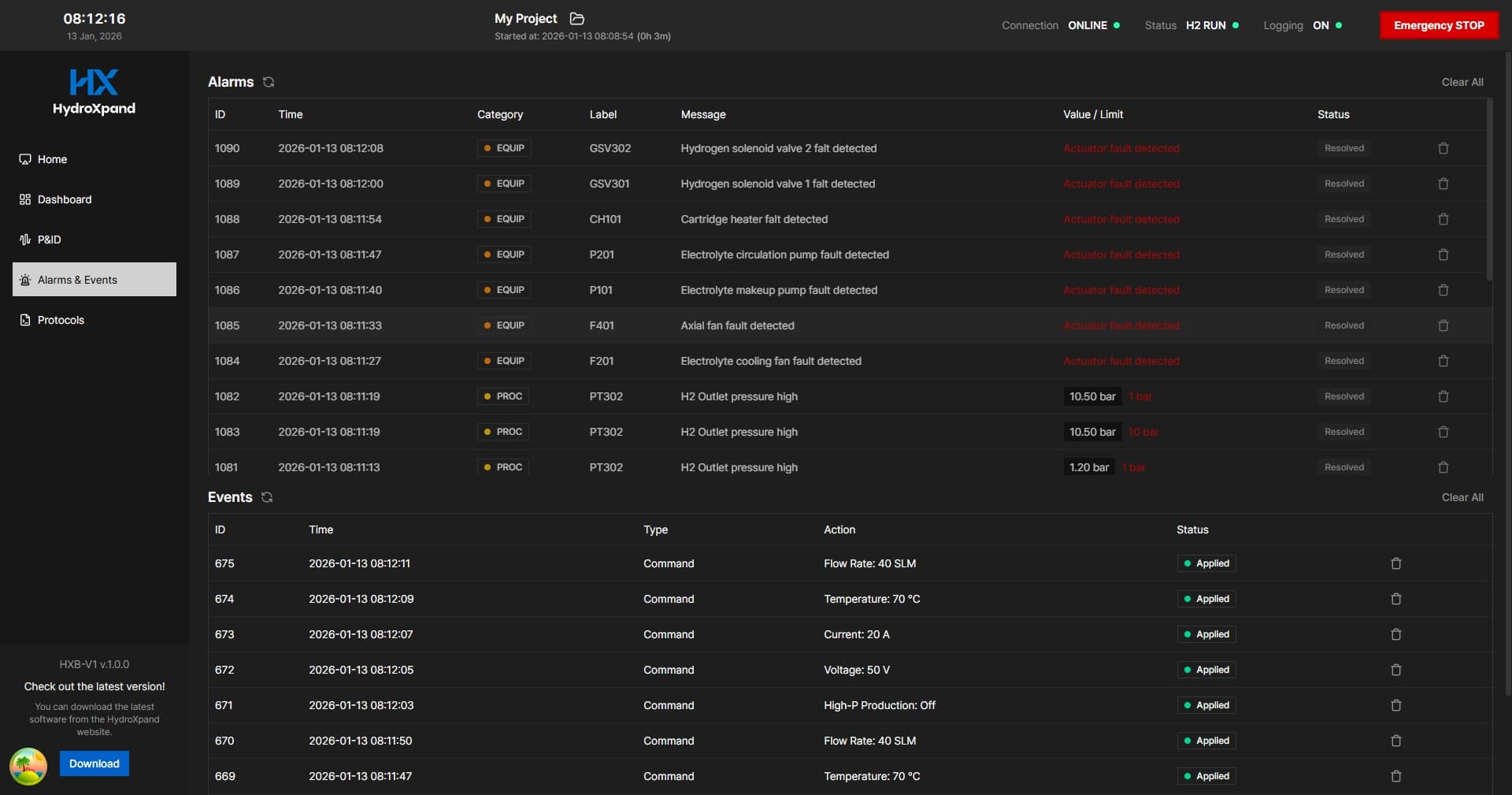Click the Alarms table scrollbar
This screenshot has width=1512, height=795.
click(1488, 189)
